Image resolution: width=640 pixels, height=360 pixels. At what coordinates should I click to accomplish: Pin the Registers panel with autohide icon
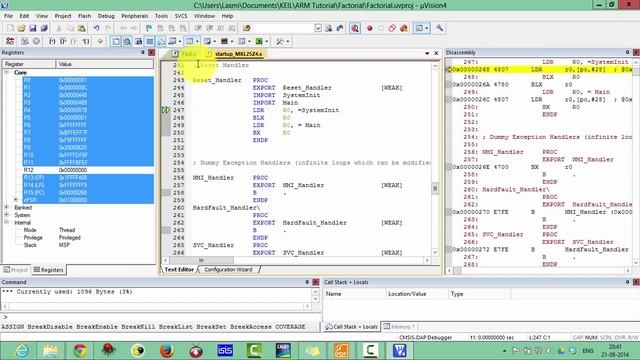pos(143,52)
